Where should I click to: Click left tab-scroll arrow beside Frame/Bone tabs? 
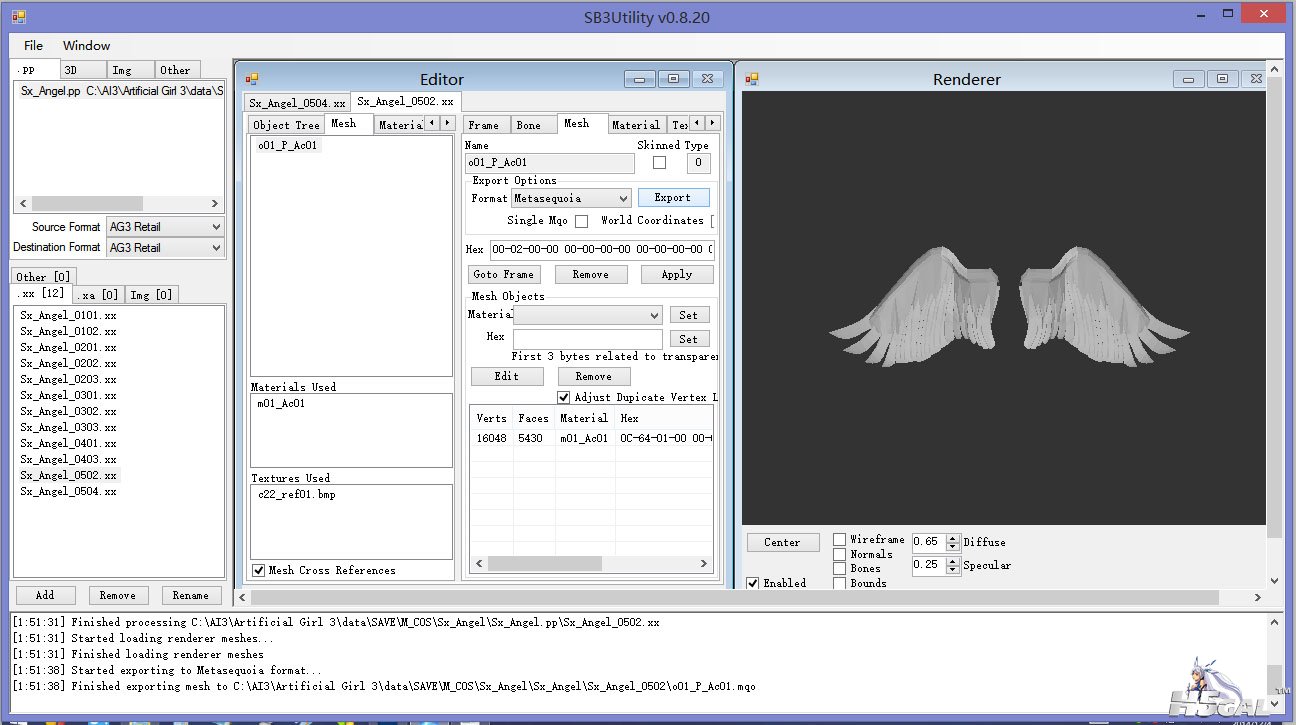coord(697,123)
